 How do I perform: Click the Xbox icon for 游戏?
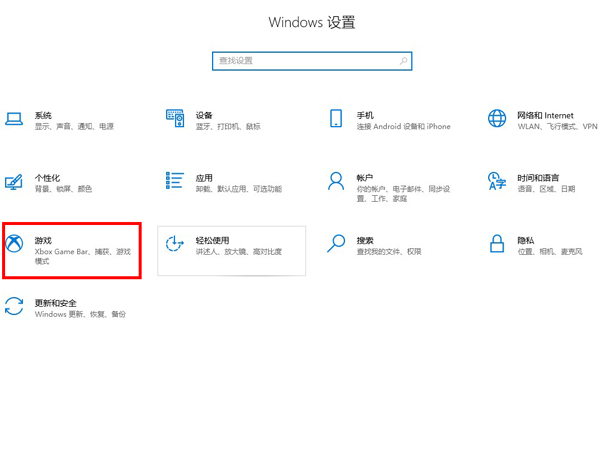coord(14,244)
